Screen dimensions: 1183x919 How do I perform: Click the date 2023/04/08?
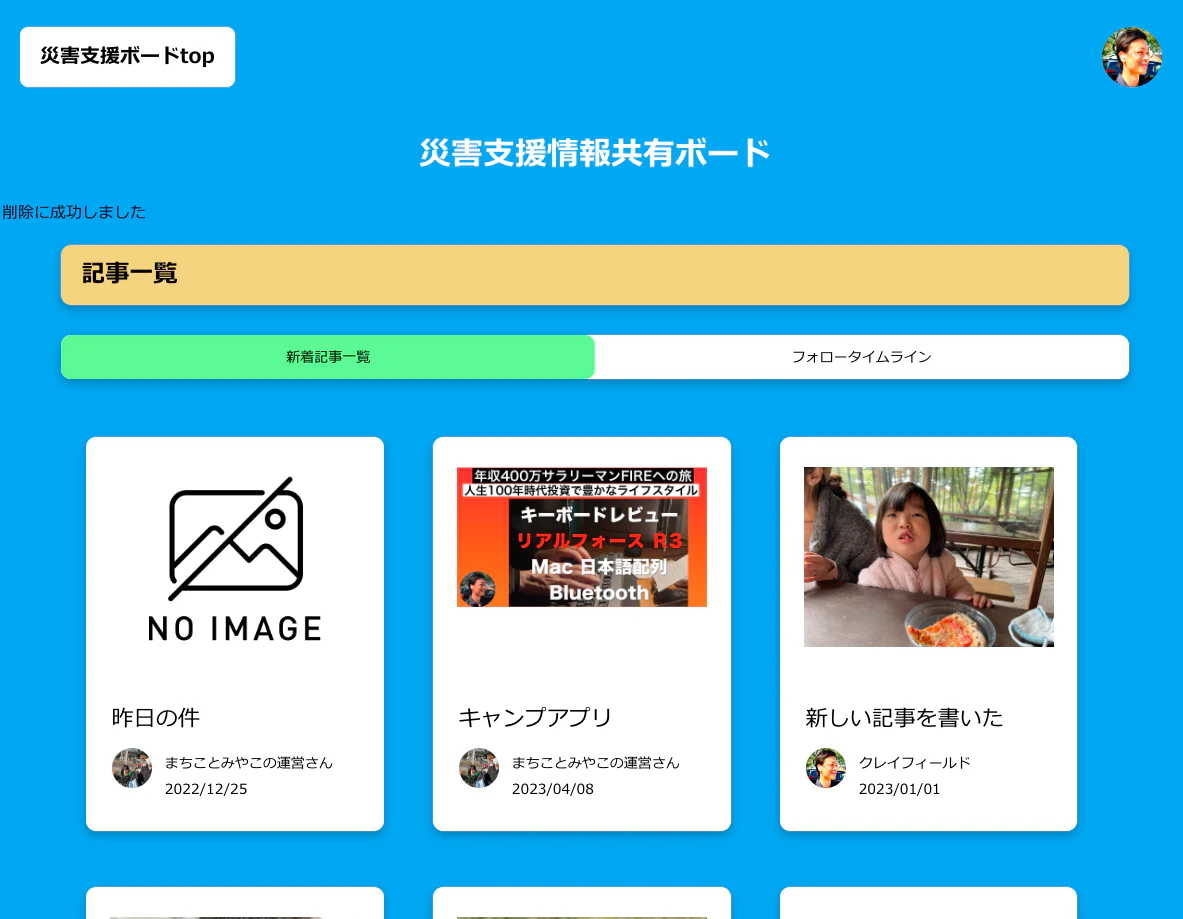click(553, 789)
